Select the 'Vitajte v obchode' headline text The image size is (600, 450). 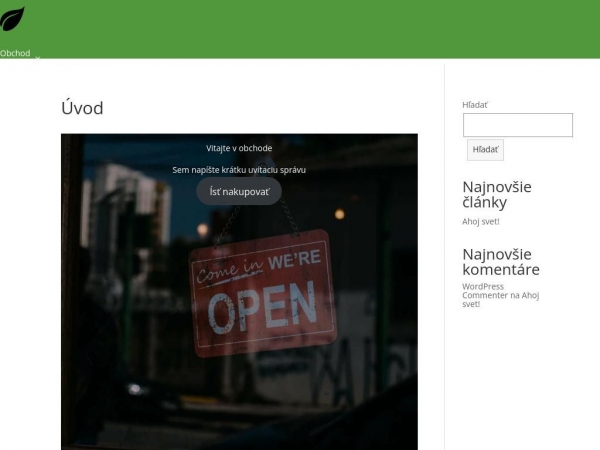coord(239,148)
